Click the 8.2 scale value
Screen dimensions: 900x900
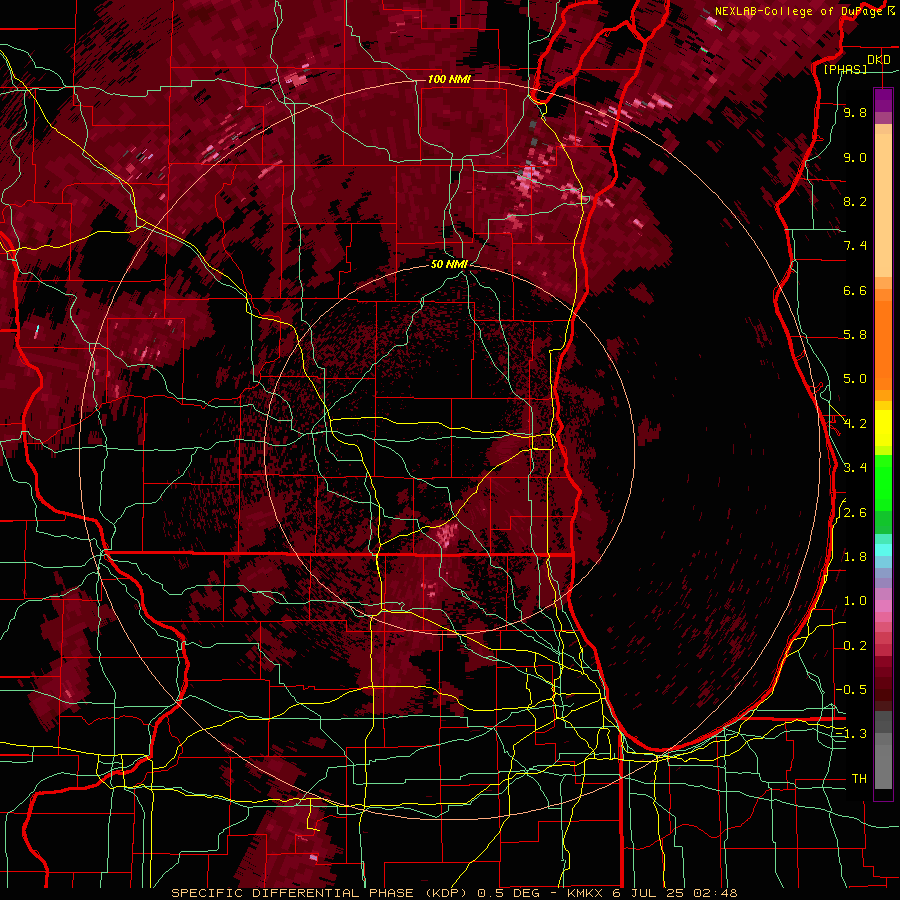pos(855,201)
